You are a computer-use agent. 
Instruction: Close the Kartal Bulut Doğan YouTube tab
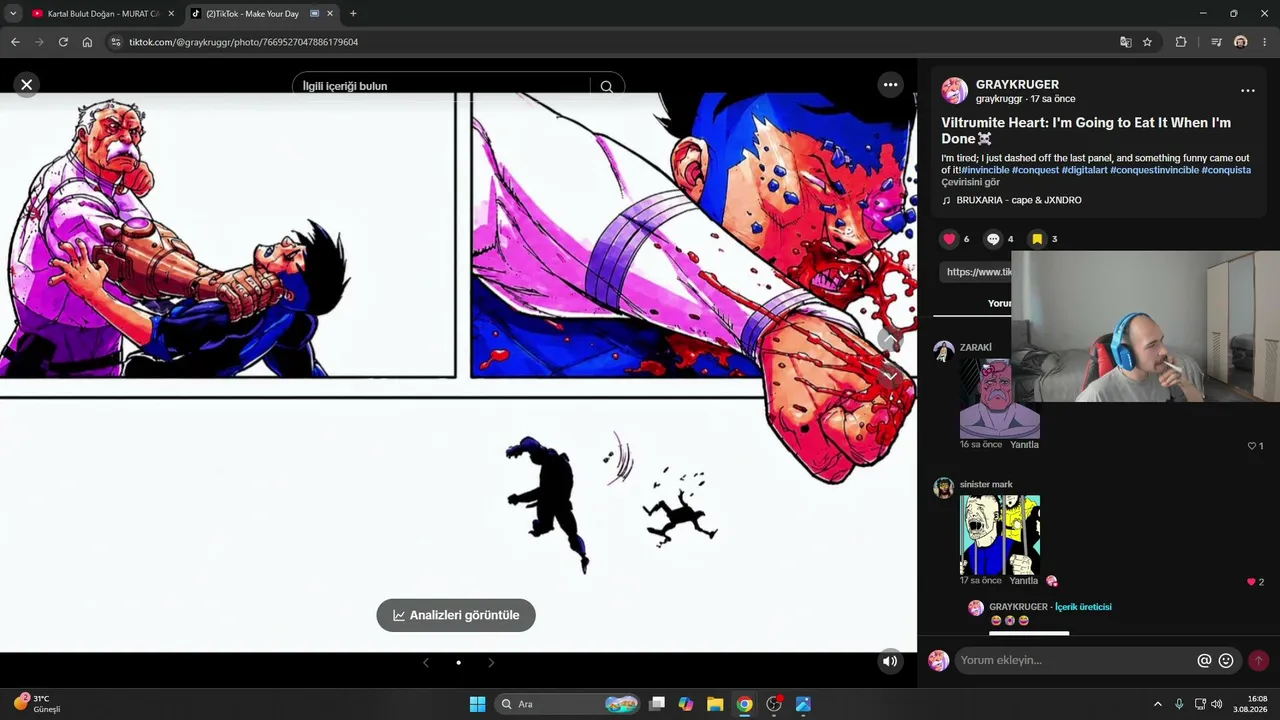[171, 14]
